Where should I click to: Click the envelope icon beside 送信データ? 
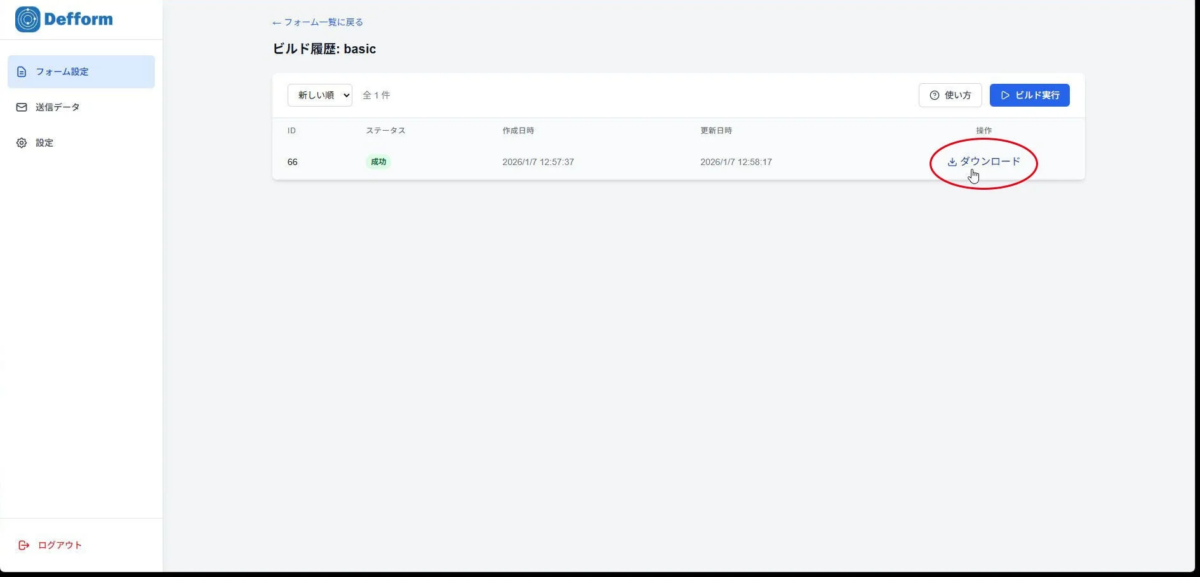[x=22, y=107]
